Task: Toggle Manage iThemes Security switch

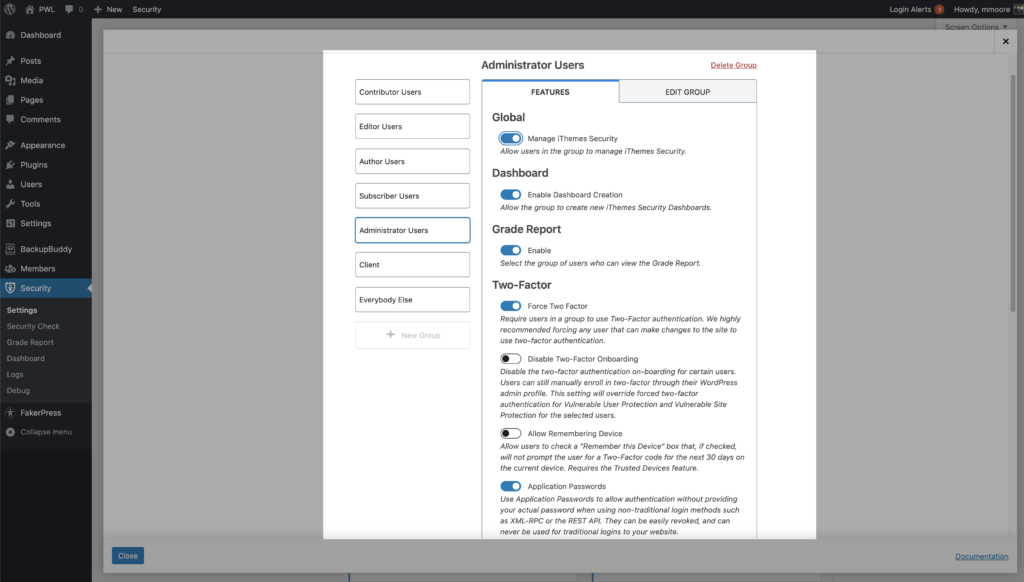Action: coord(511,138)
